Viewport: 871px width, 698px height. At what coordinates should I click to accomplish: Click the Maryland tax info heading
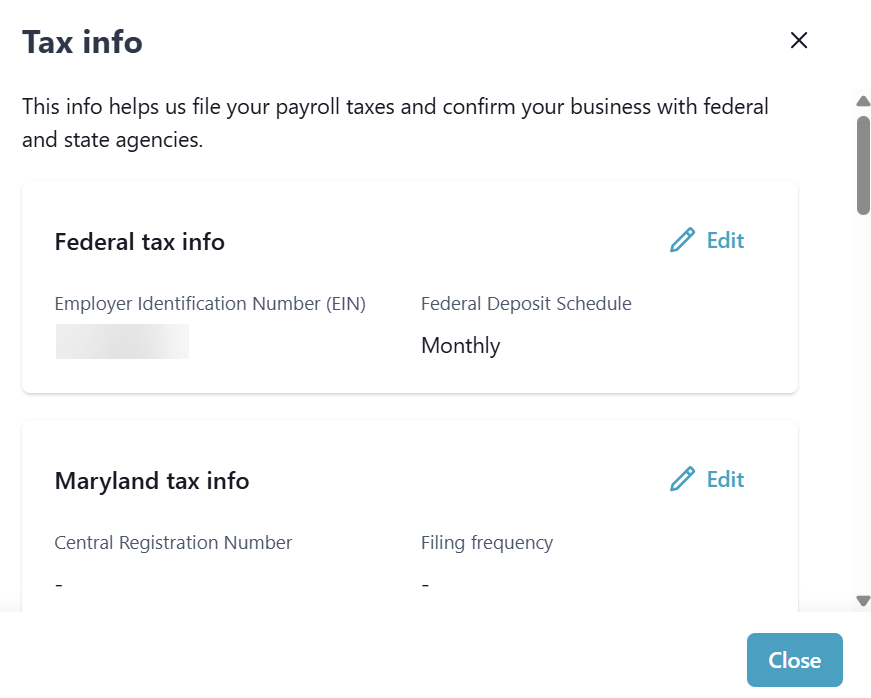(x=151, y=481)
